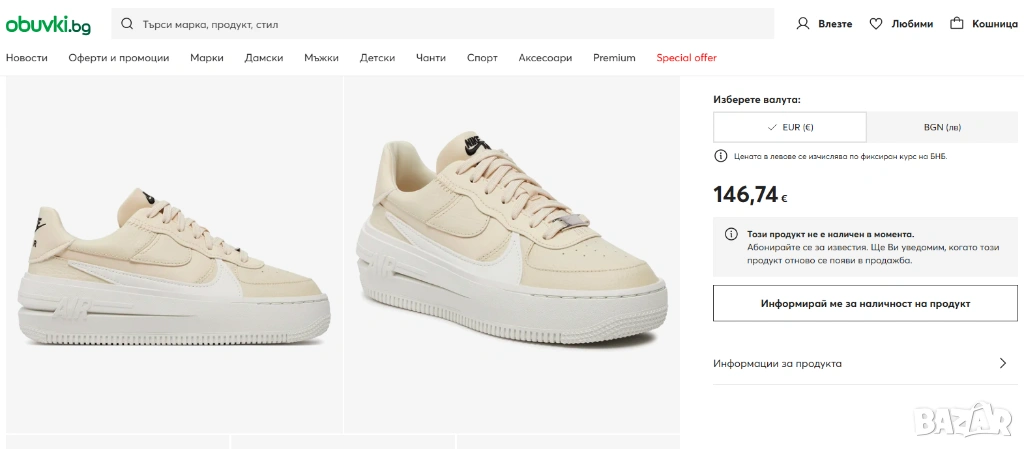This screenshot has height=449, width=1024.
Task: Click the Влезте login link
Action: point(835,24)
